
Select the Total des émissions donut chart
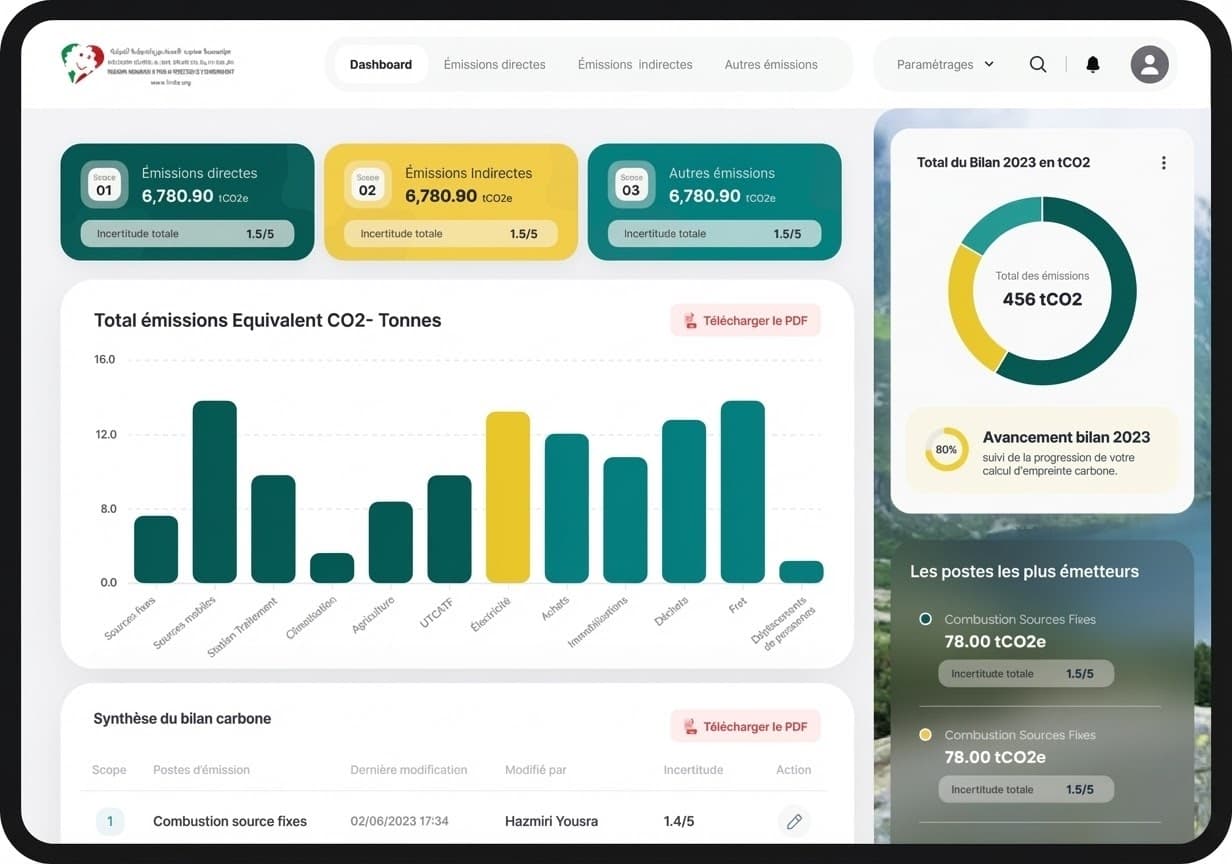[x=1042, y=291]
